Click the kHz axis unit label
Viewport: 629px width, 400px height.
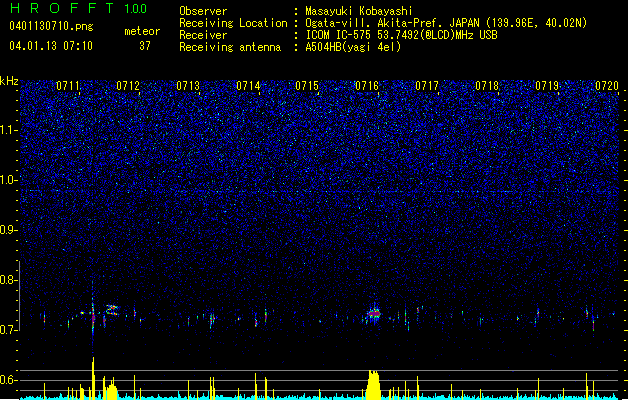[9, 81]
